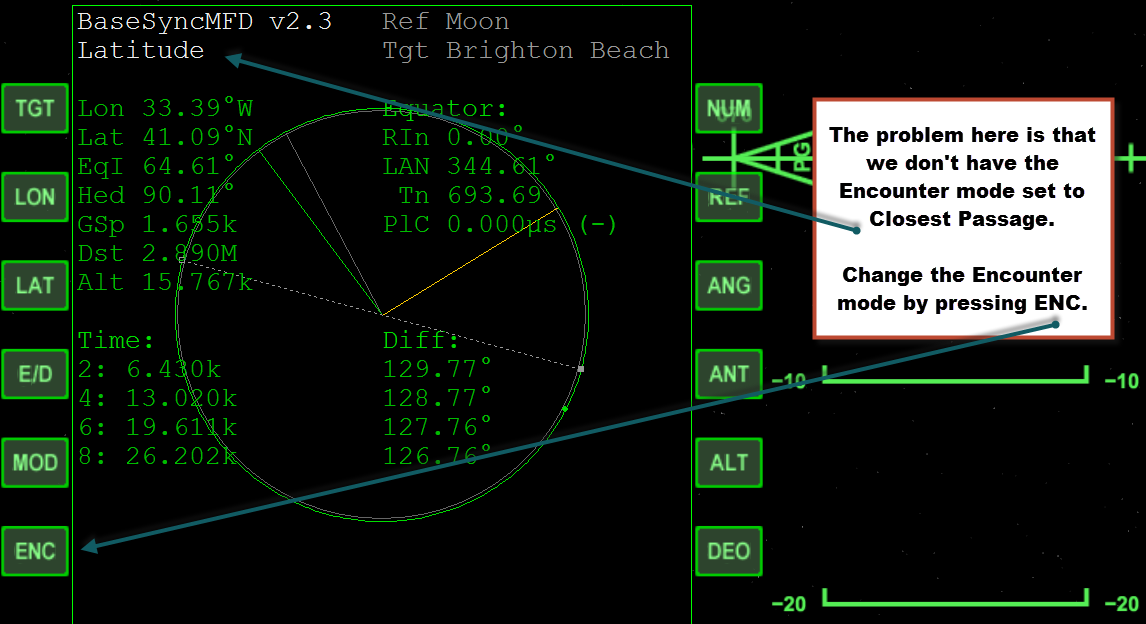1146x624 pixels.
Task: Click the gray square marker on the orbit circle
Action: pos(580,369)
